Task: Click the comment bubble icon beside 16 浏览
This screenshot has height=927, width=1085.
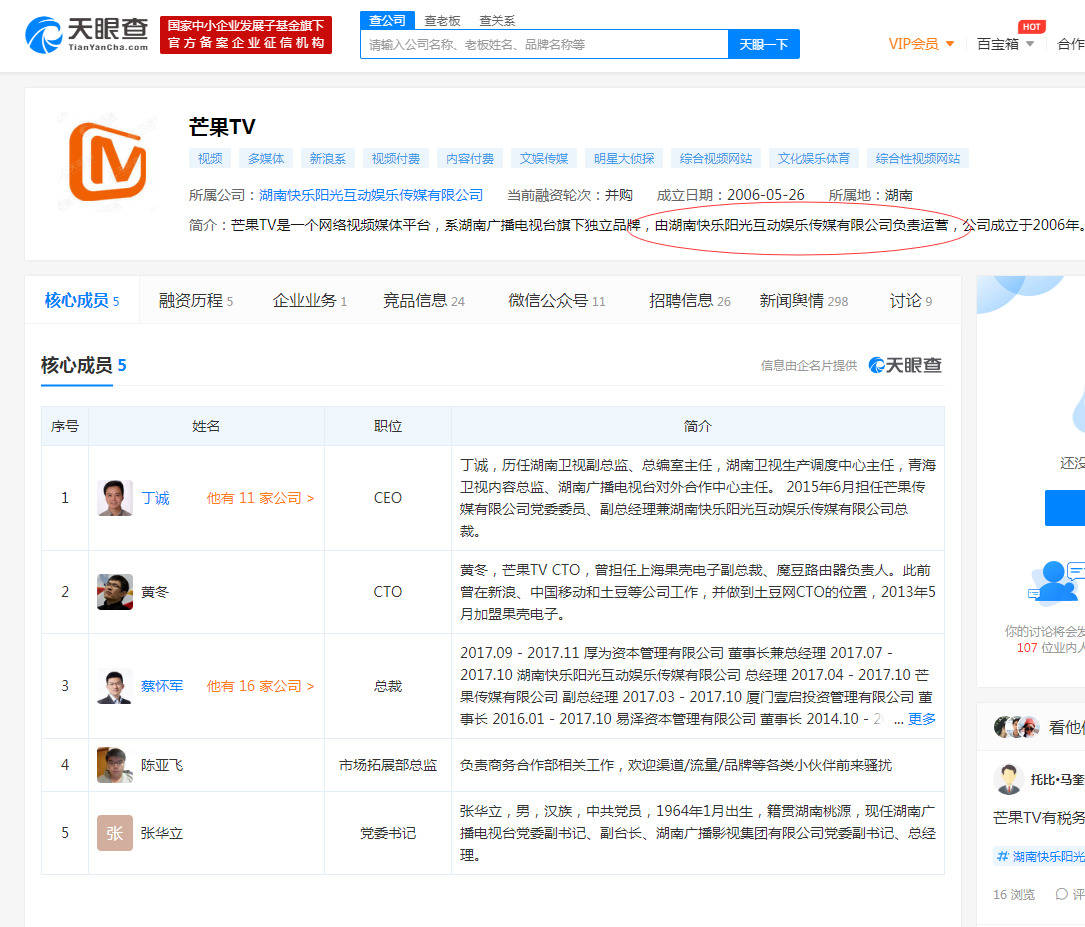Action: coord(1061,894)
